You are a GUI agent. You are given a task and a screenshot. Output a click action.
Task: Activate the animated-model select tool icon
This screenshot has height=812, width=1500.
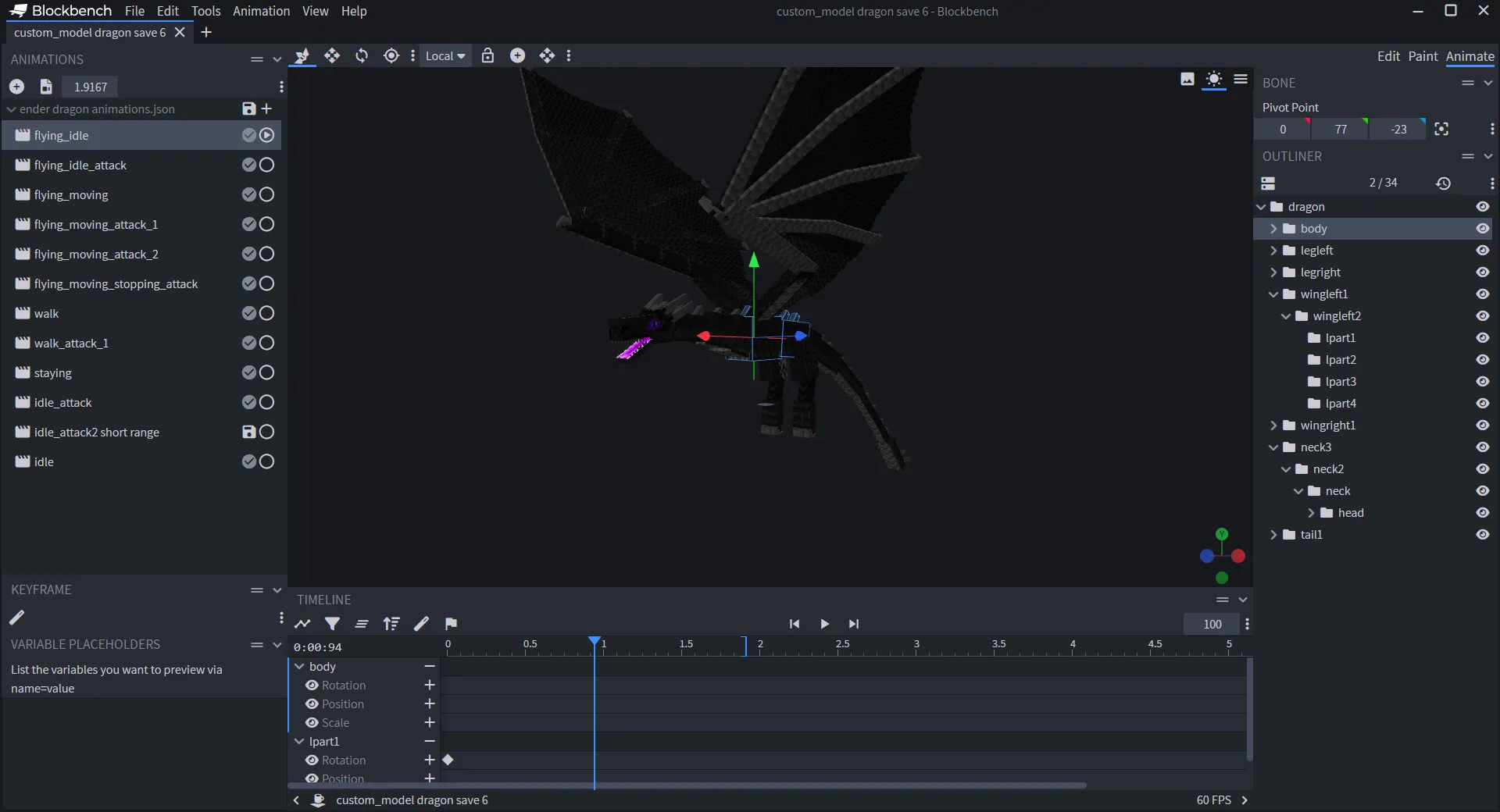302,55
